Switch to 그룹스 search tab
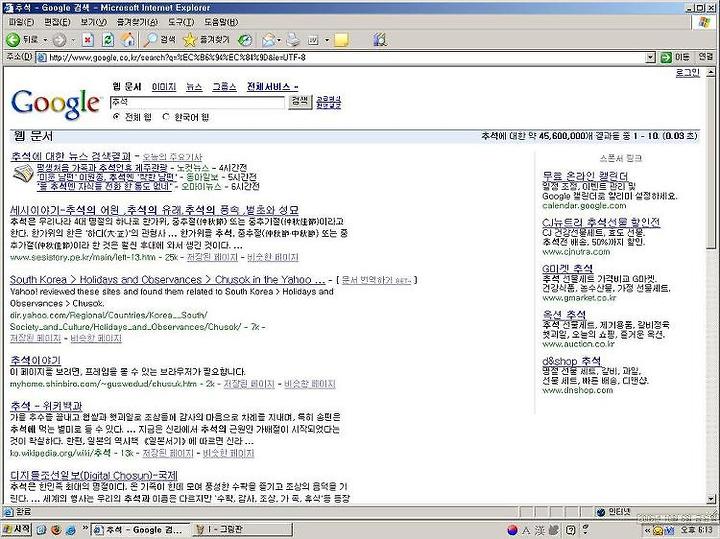This screenshot has width=720, height=539. [224, 87]
